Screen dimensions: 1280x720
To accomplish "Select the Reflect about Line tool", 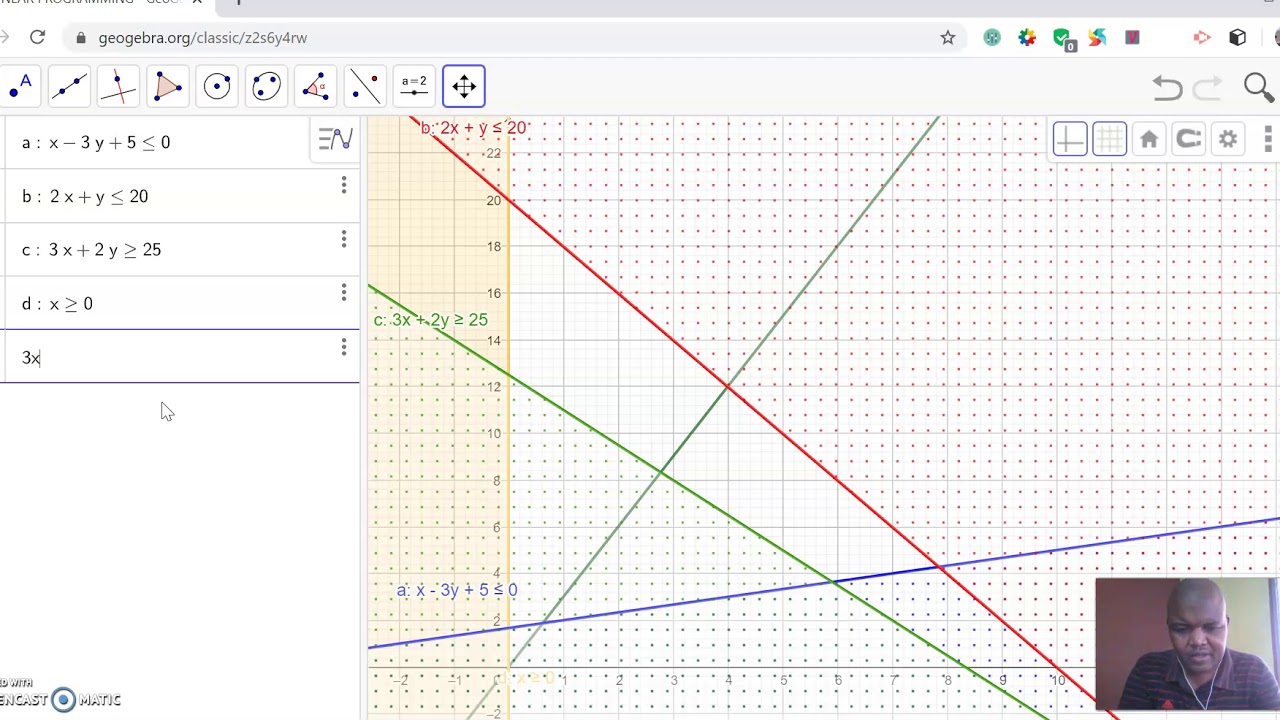I will [365, 87].
